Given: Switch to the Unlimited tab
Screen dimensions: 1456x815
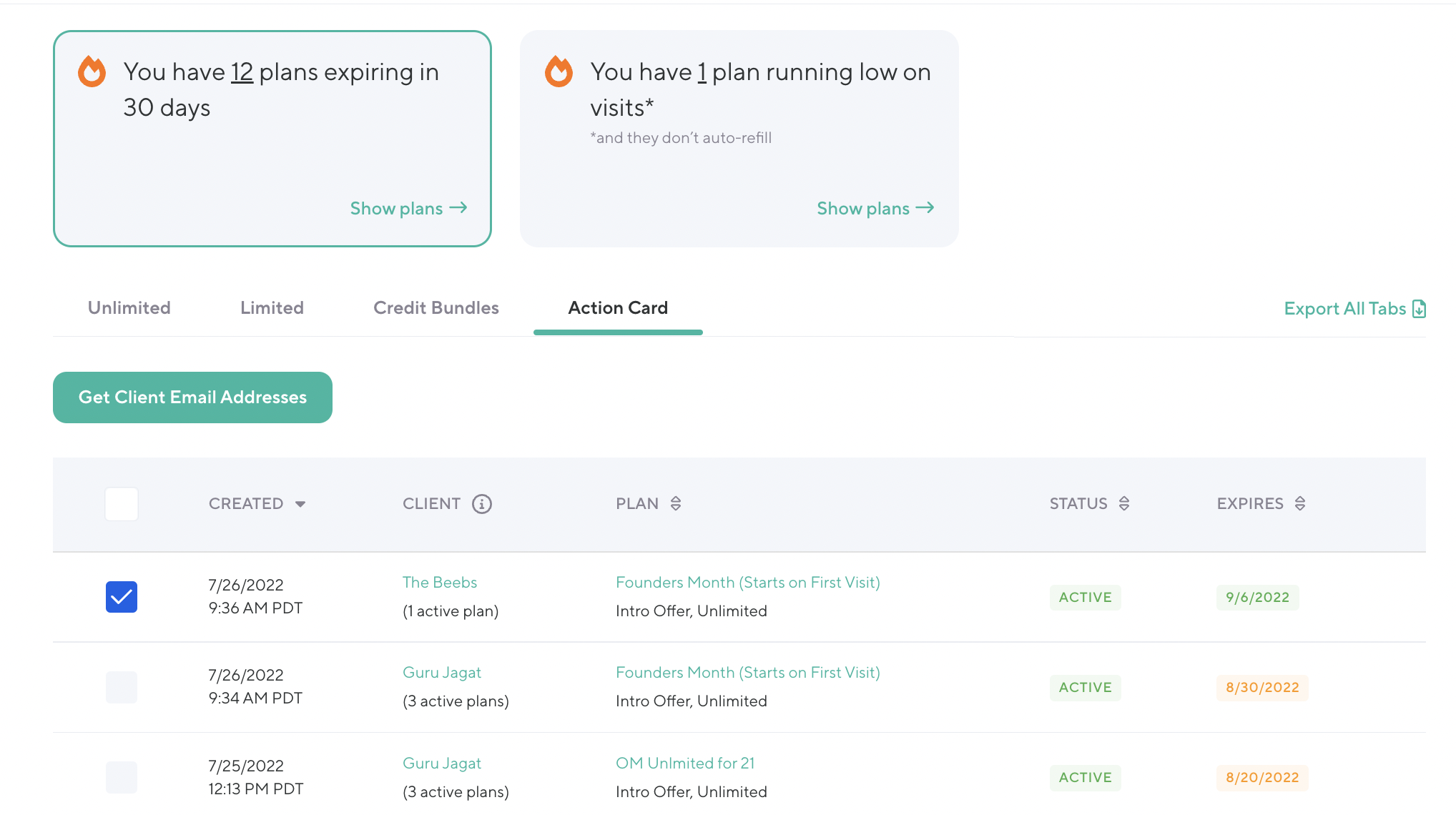Looking at the screenshot, I should (129, 308).
